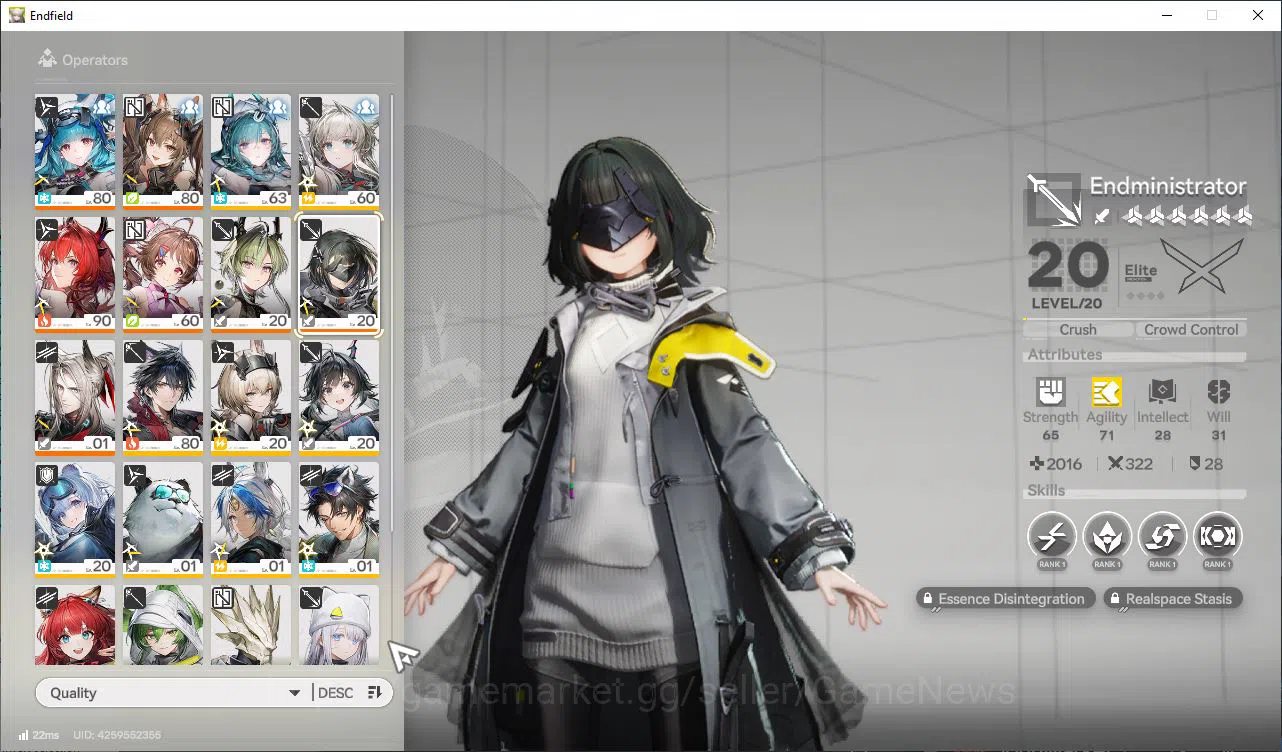Viewport: 1282px width, 752px height.
Task: Click the ice element icon on blue-haired level 80 card
Action: tap(44, 199)
